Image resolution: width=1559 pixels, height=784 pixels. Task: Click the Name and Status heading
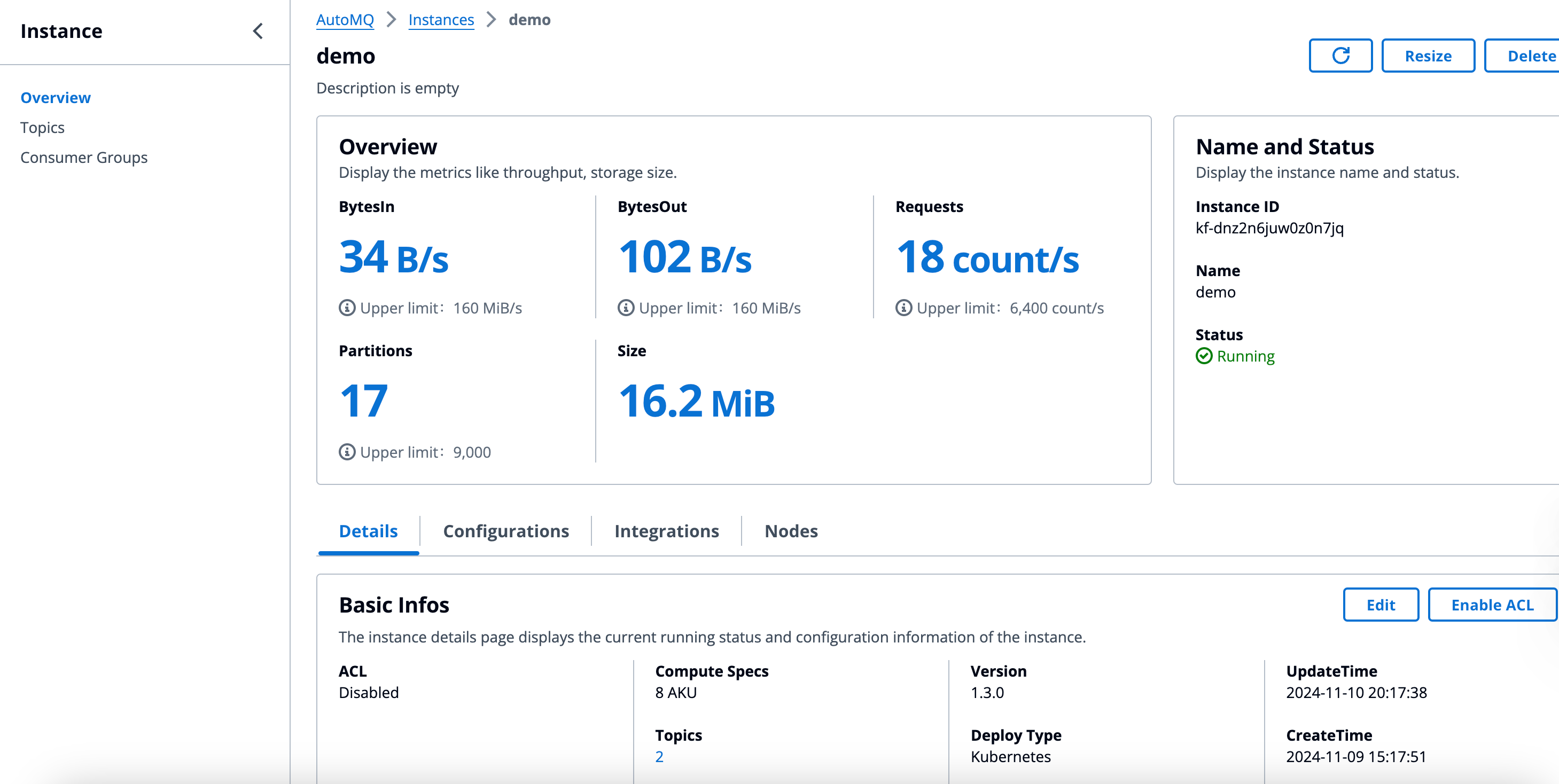pos(1285,146)
